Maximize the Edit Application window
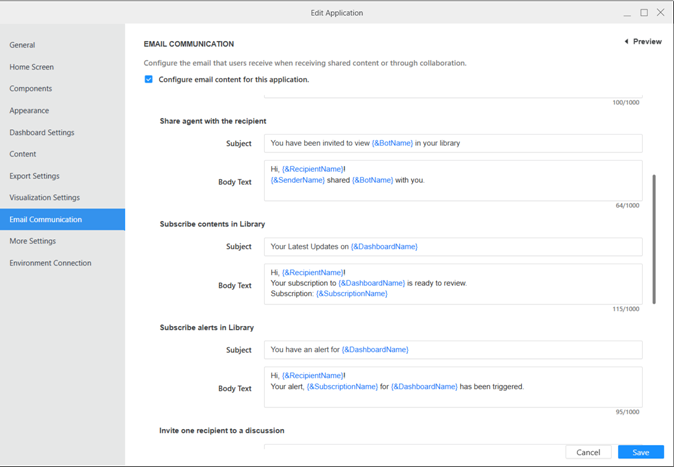Image resolution: width=674 pixels, height=467 pixels. click(644, 13)
